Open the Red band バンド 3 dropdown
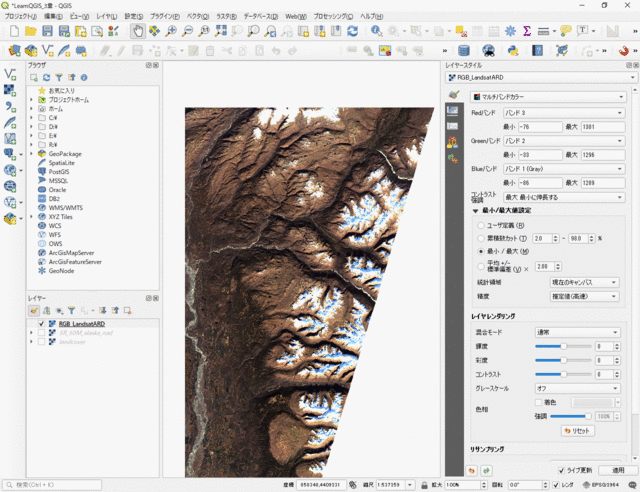The width and height of the screenshot is (640, 492). [564, 113]
